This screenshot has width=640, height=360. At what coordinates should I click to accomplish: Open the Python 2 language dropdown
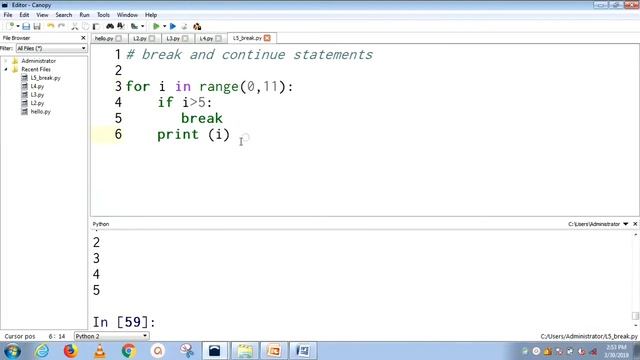(x=111, y=336)
